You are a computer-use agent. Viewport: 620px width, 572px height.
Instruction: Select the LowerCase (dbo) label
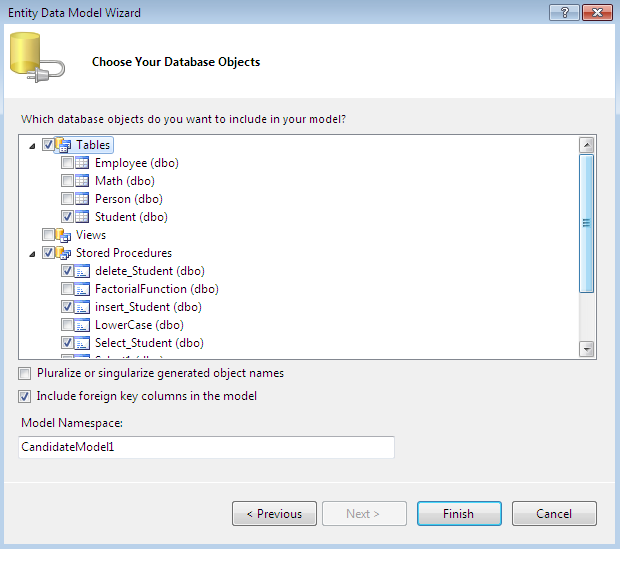[139, 325]
